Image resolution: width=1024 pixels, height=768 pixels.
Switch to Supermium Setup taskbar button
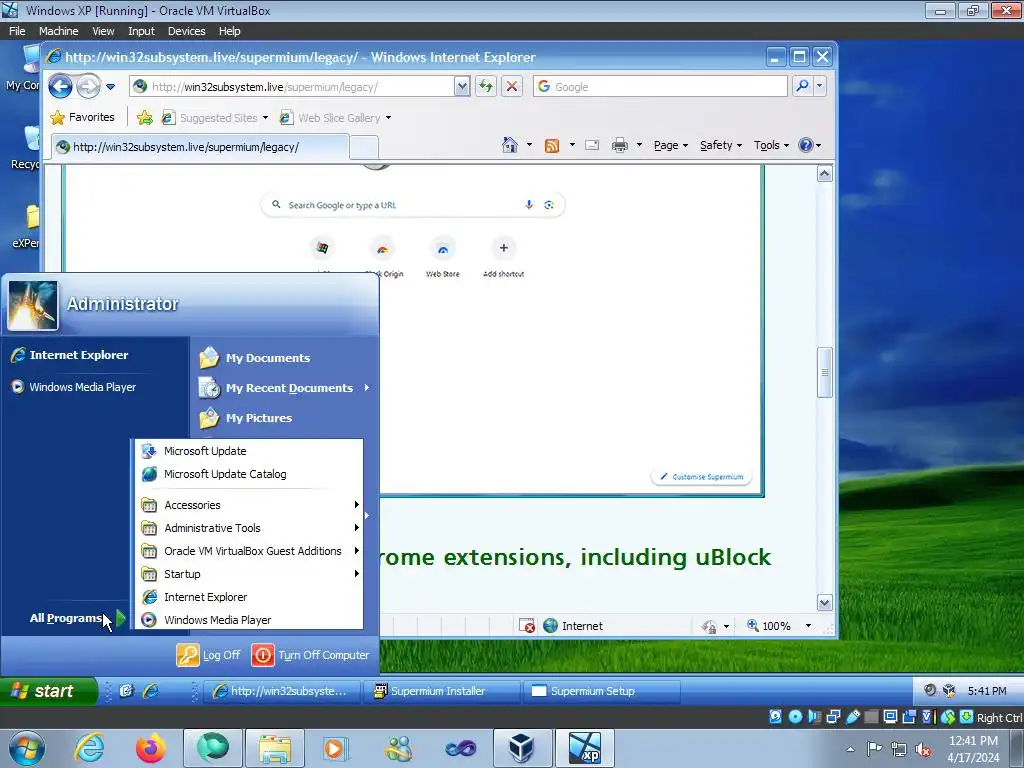click(x=601, y=691)
